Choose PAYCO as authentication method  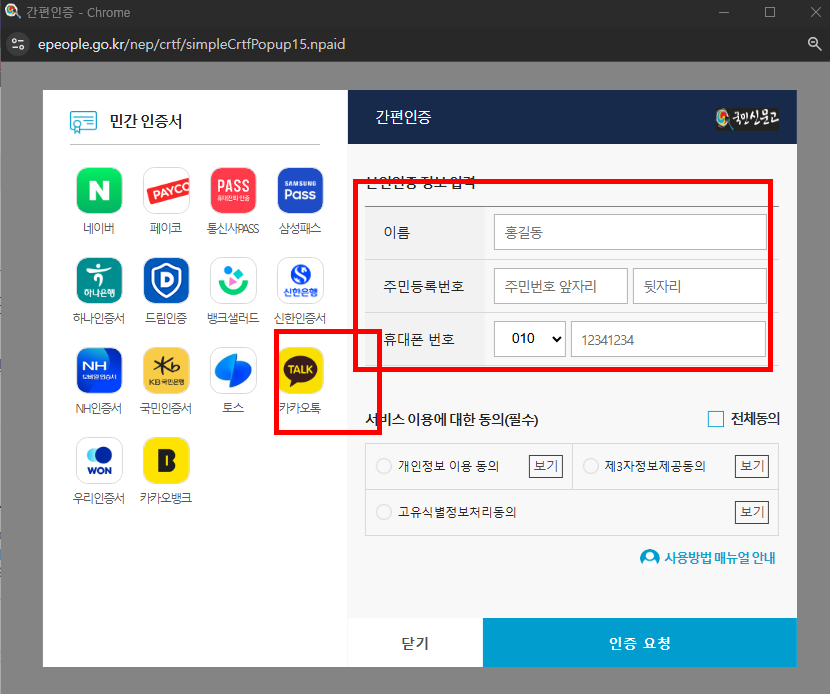pos(165,190)
